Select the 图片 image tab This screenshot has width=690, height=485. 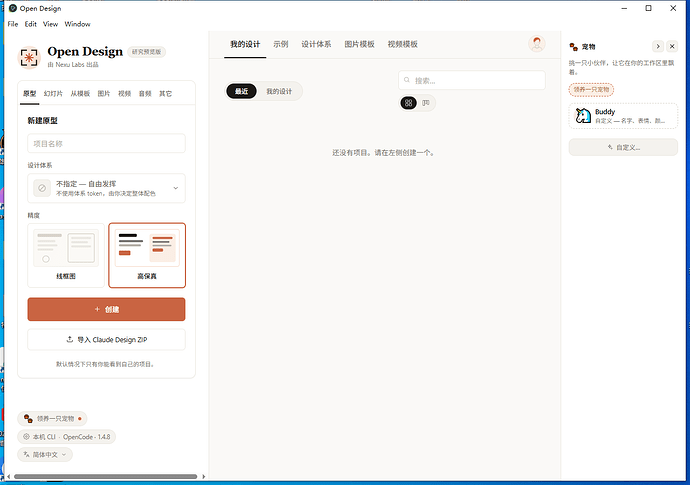point(104,93)
